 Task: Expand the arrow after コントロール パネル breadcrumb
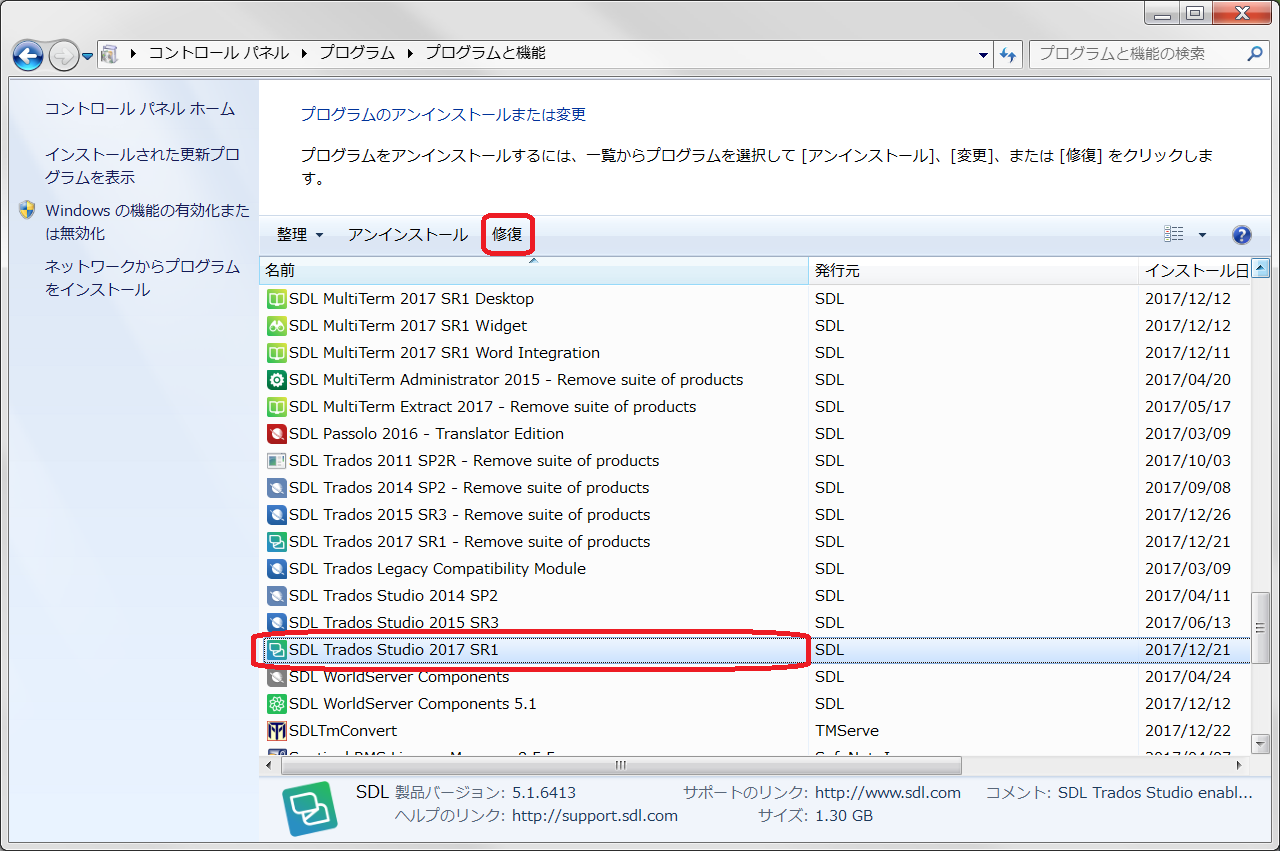pyautogui.click(x=305, y=54)
